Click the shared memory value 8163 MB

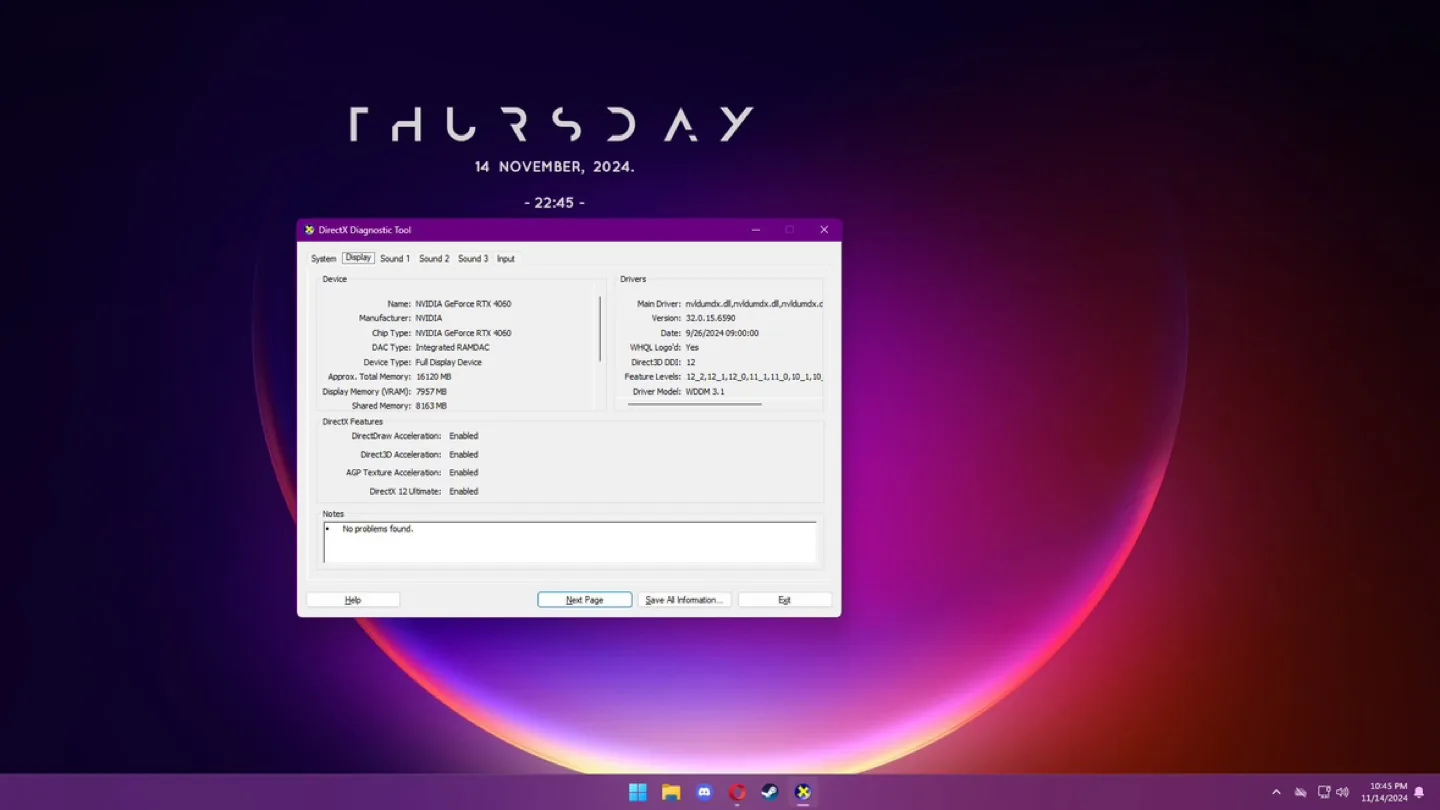[x=431, y=407]
